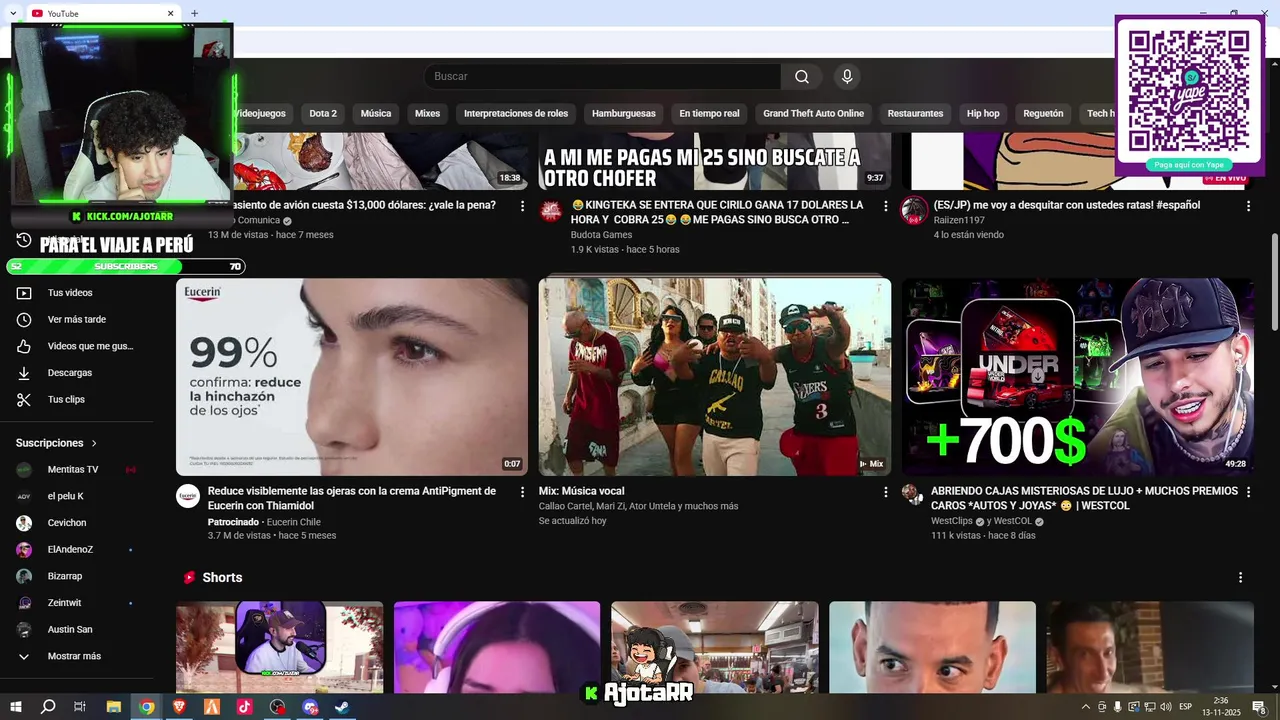
Task: Open the Shorts shelf options menu
Action: coord(1240,578)
